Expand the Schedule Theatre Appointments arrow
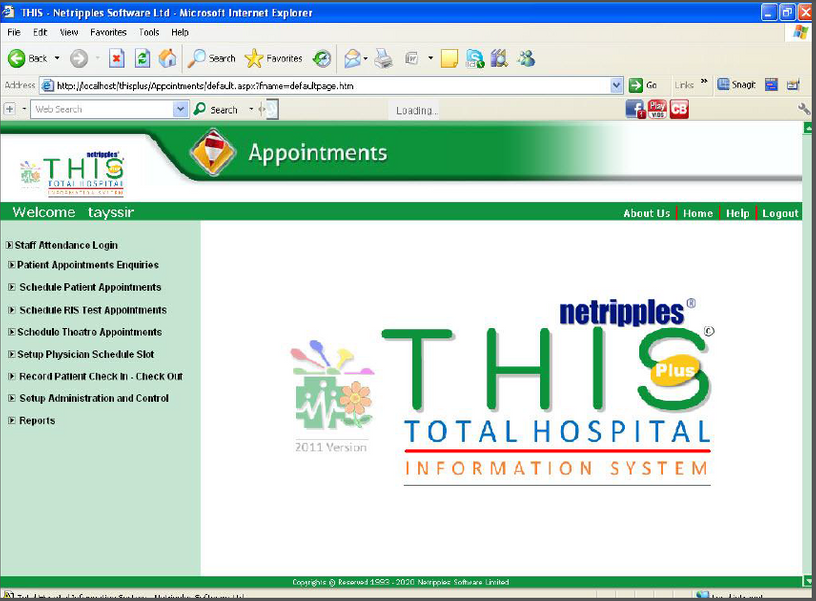The height and width of the screenshot is (601, 816). [12, 332]
